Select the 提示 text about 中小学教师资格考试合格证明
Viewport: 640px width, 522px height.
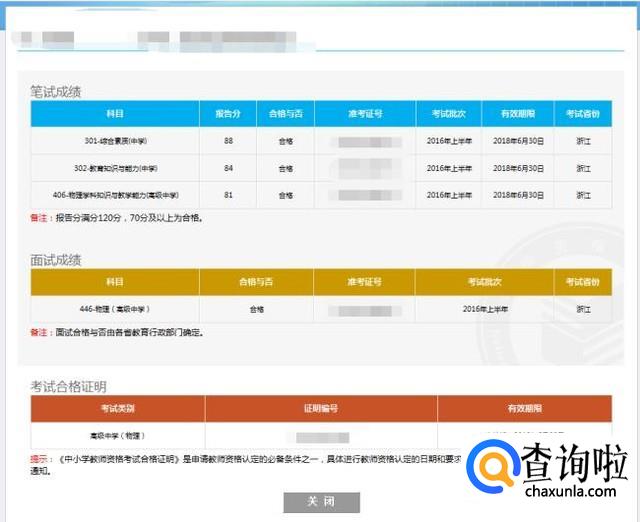coord(245,465)
